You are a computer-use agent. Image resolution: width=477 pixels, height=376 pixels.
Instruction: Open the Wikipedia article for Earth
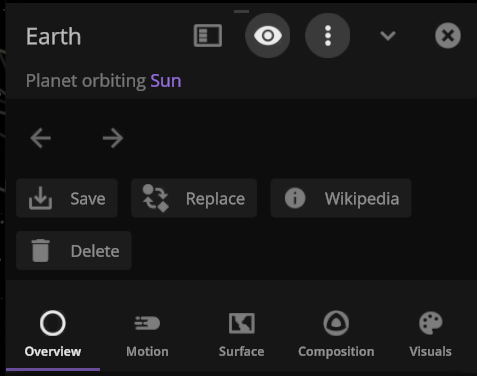[x=341, y=198]
